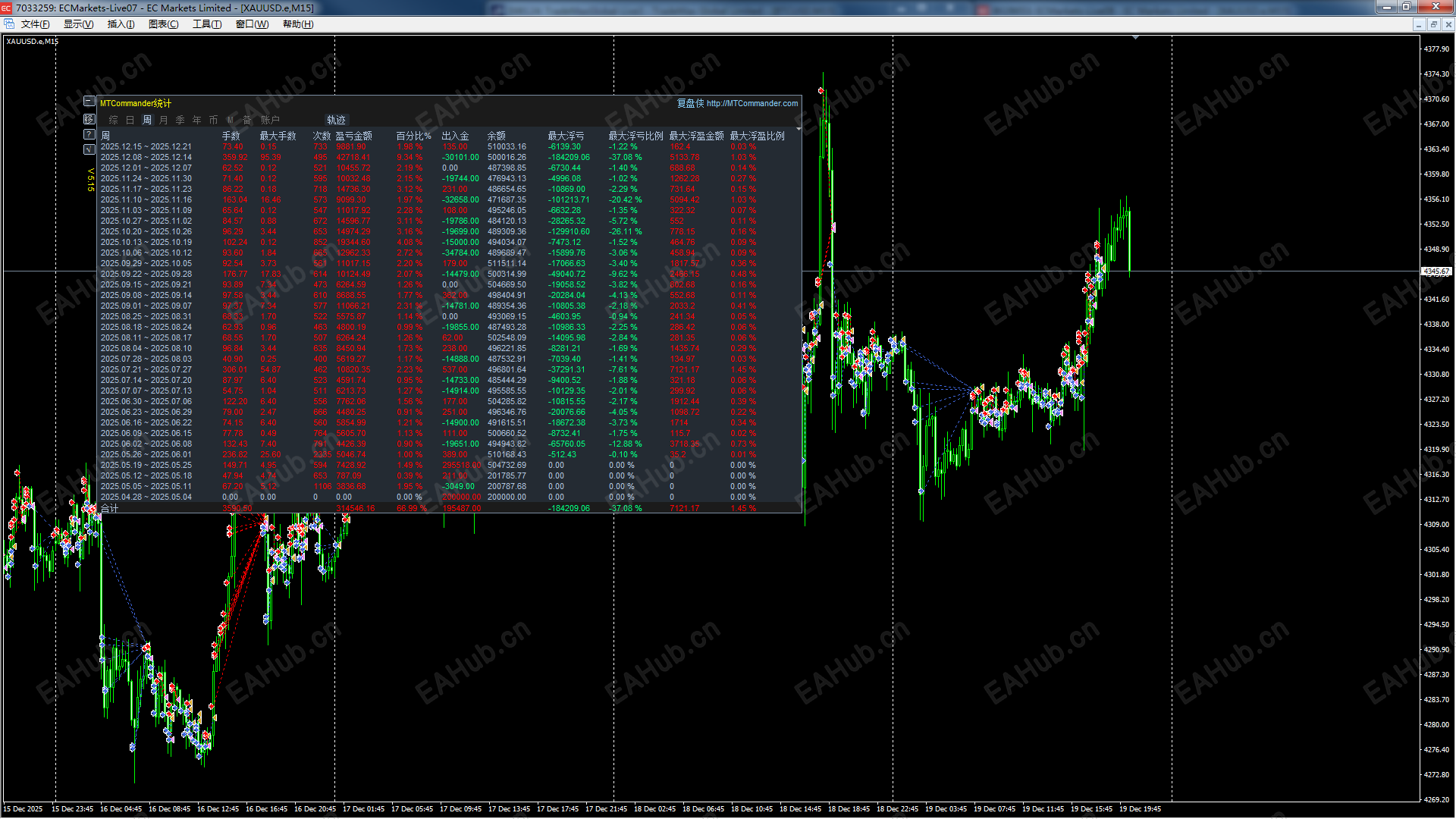
Task: Open the 工具(T) Tools menu
Action: pos(206,24)
